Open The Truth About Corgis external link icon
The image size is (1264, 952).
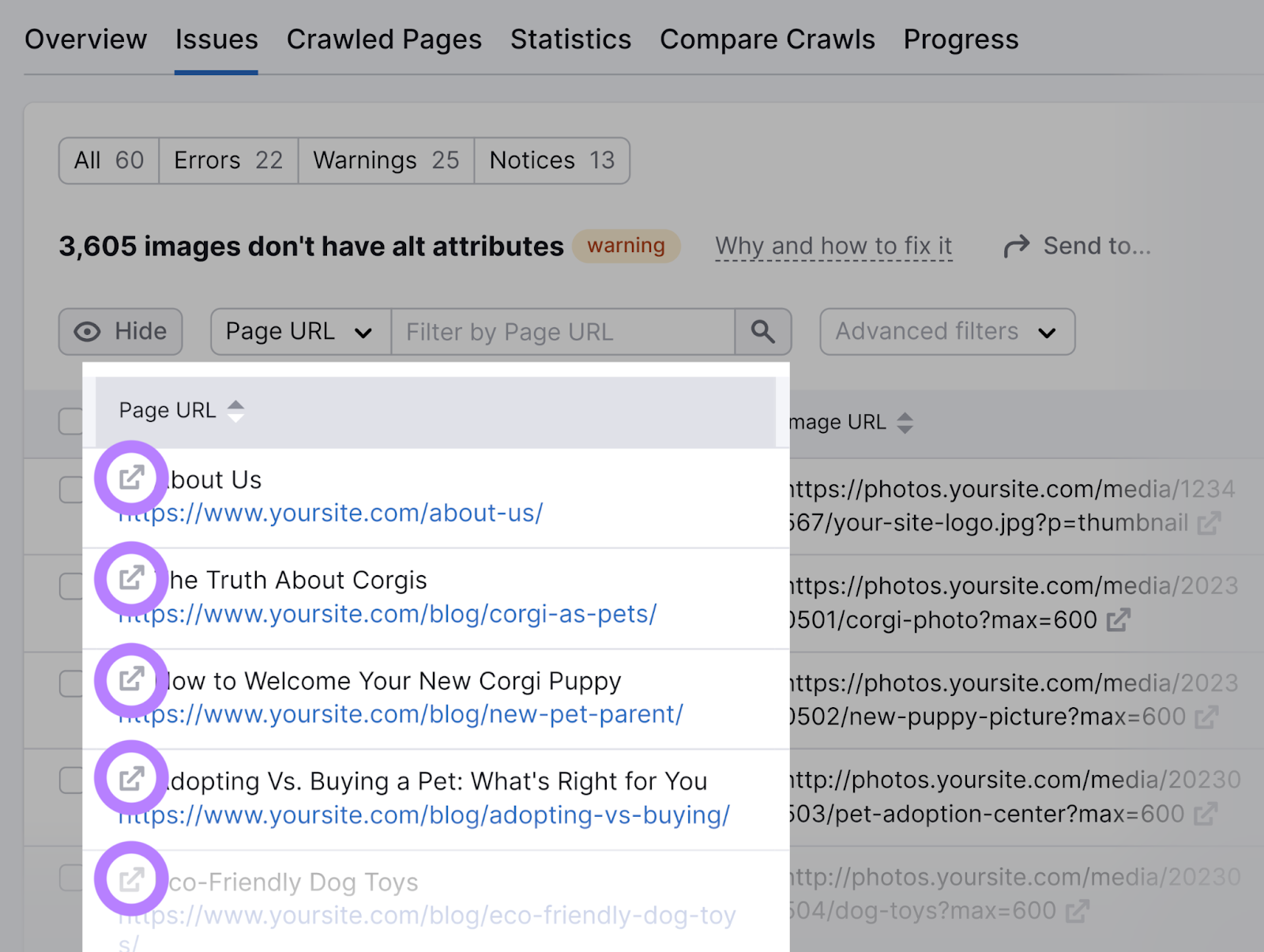[131, 578]
